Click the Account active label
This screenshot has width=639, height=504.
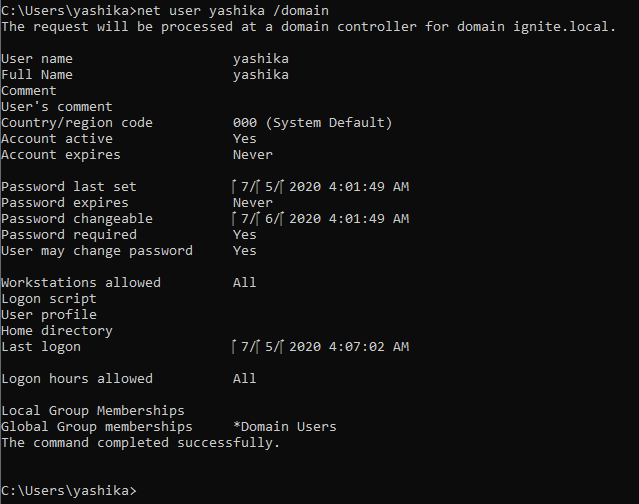[57, 139]
